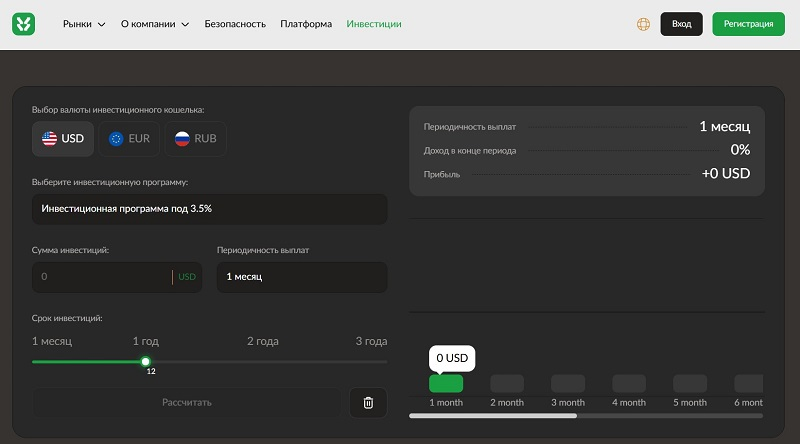Click the horizontal chart scrollbar

pyautogui.click(x=493, y=415)
